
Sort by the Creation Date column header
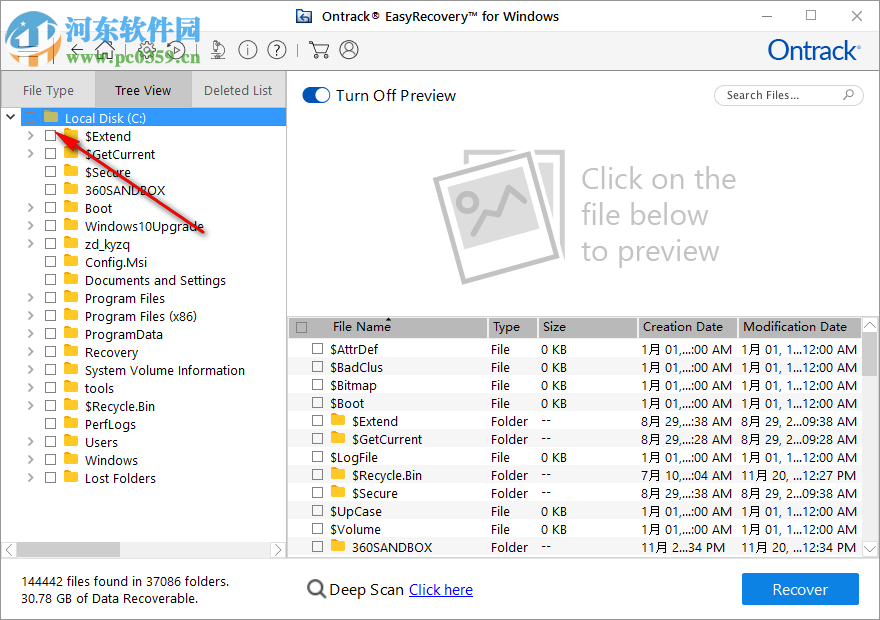click(x=688, y=327)
